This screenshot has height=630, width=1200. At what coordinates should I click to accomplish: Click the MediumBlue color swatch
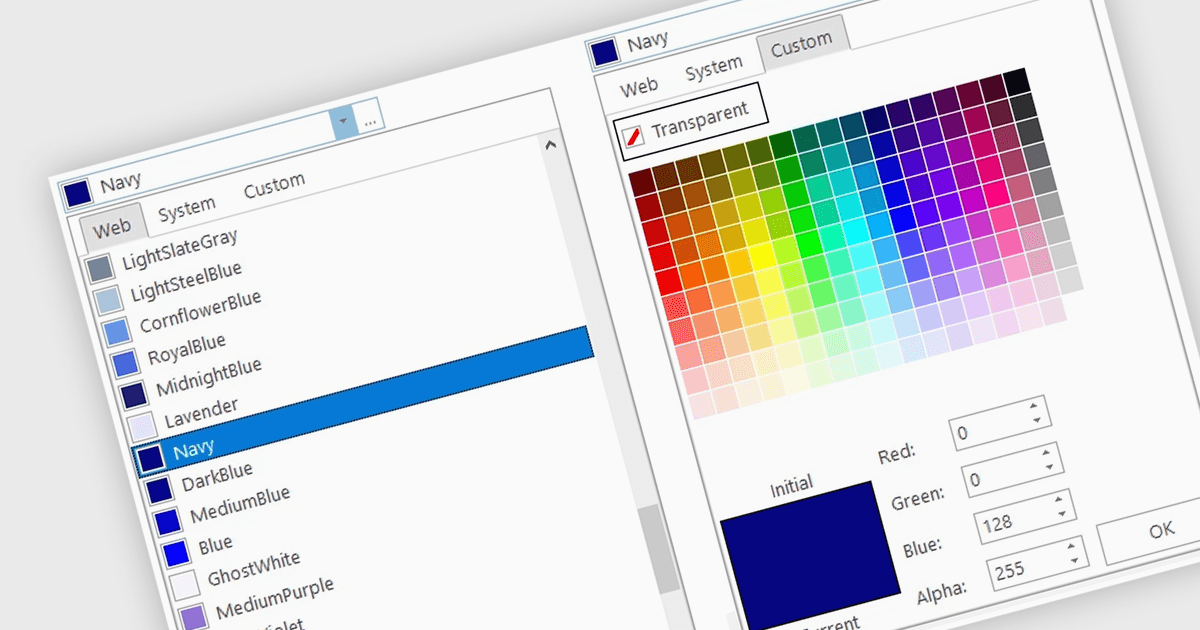click(x=167, y=521)
